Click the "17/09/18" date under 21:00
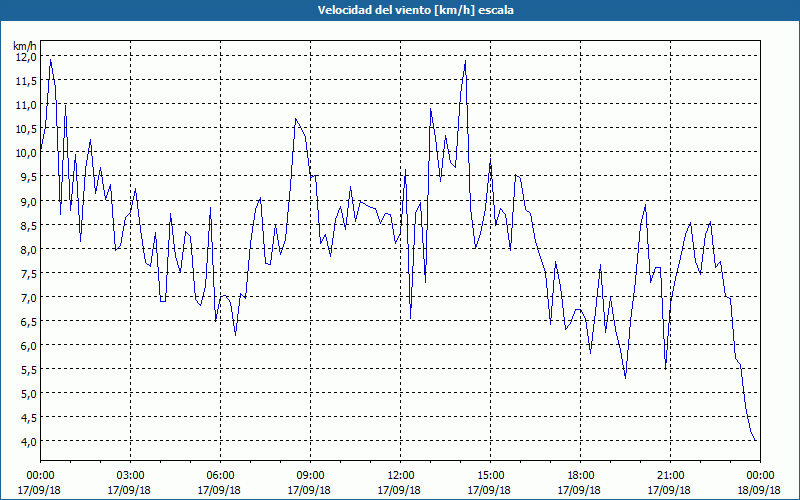The image size is (800, 500). pos(670,490)
